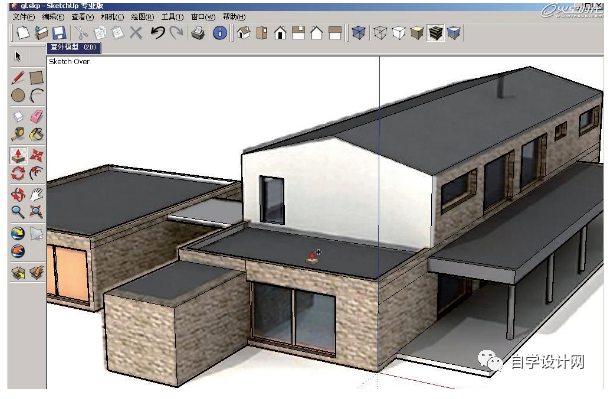Switch to the Iso view icon
613x399 pixels.
[243, 33]
